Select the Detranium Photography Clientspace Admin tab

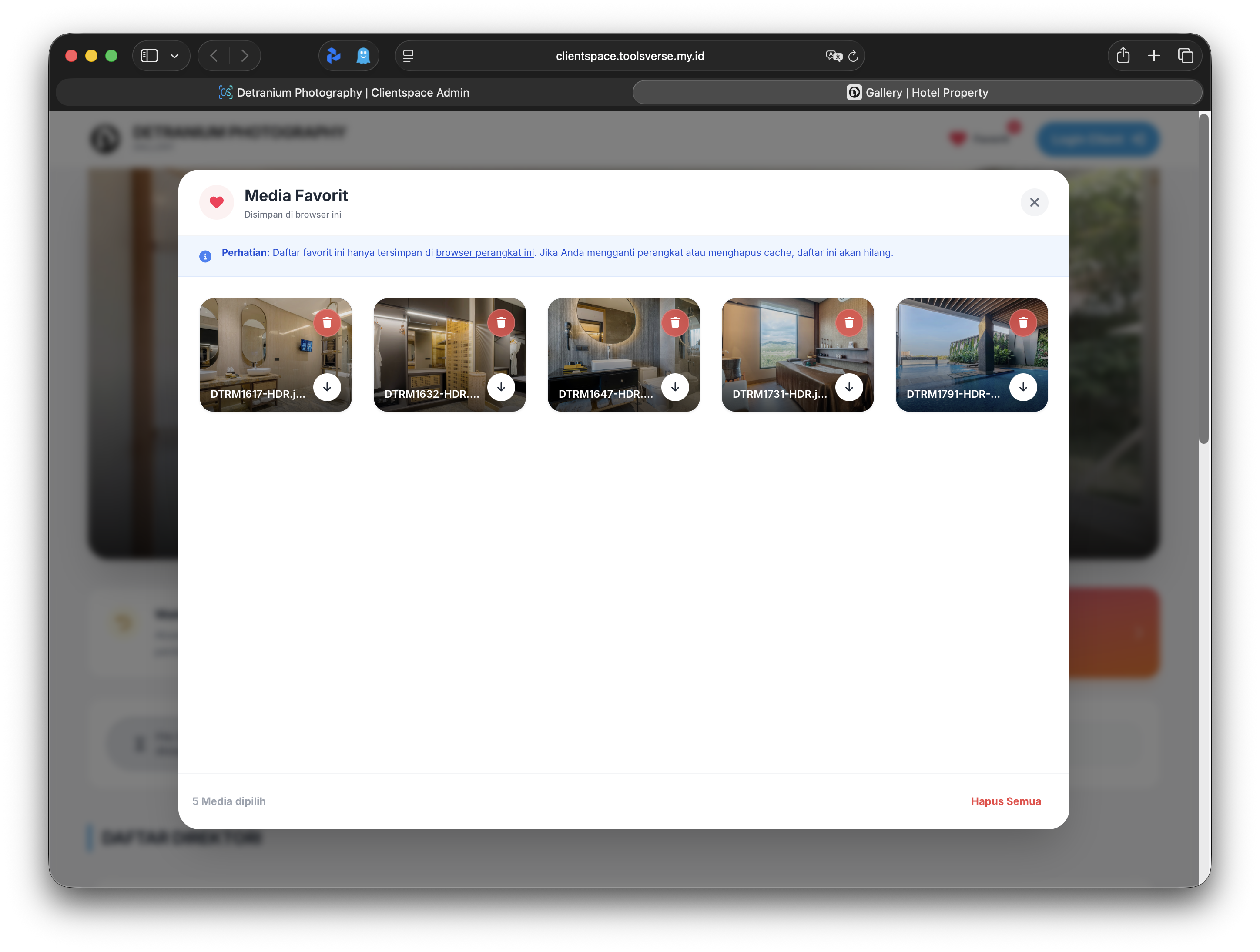coord(344,92)
